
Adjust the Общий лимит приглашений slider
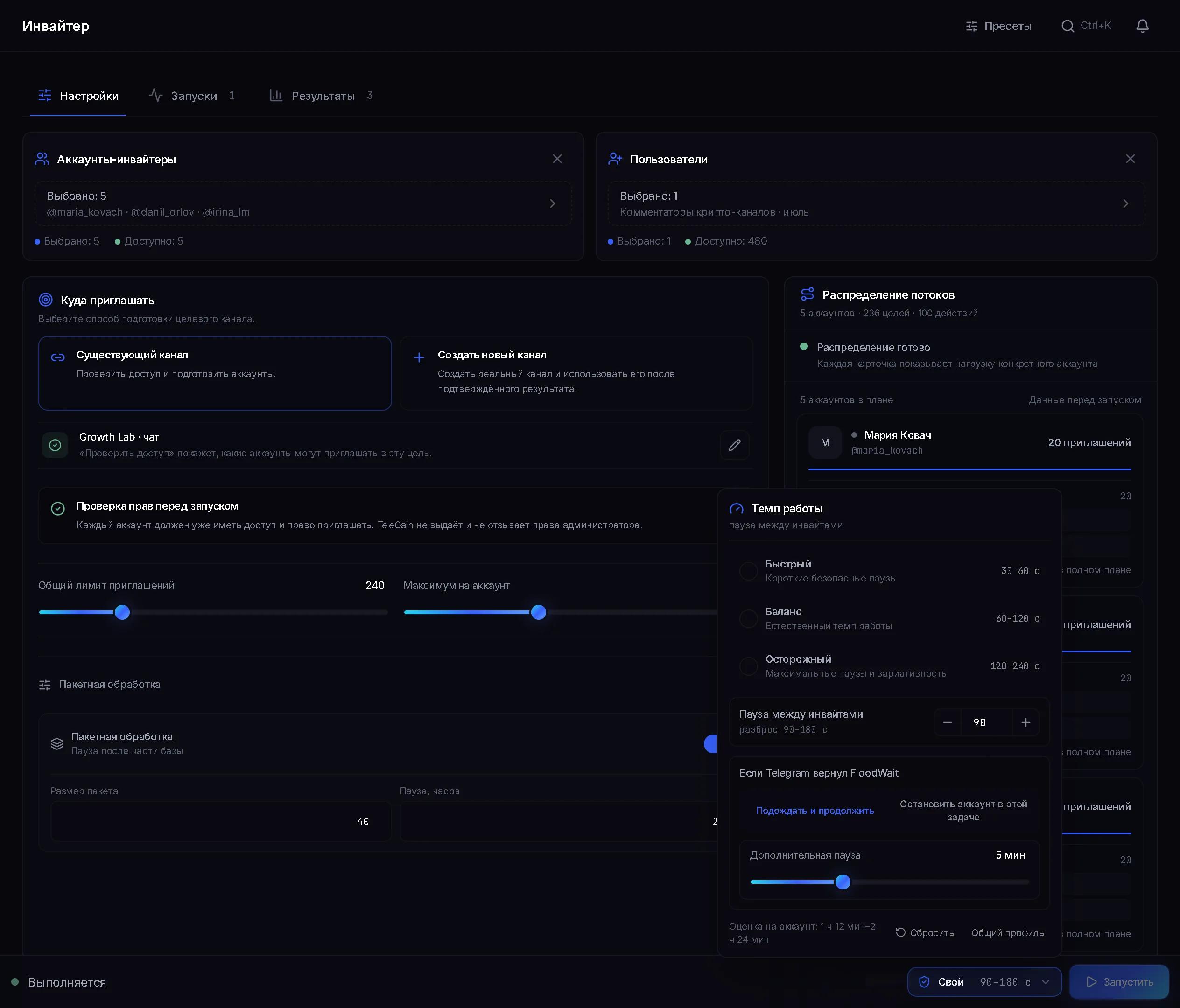(x=122, y=612)
